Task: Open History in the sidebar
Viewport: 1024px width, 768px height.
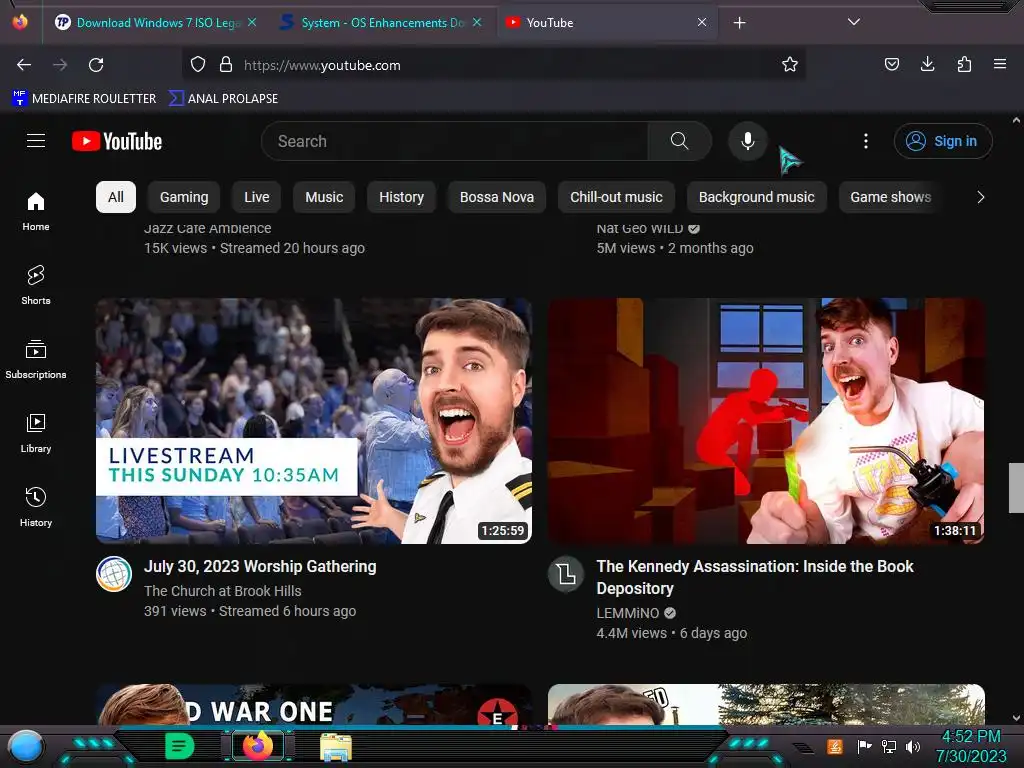Action: click(x=36, y=507)
